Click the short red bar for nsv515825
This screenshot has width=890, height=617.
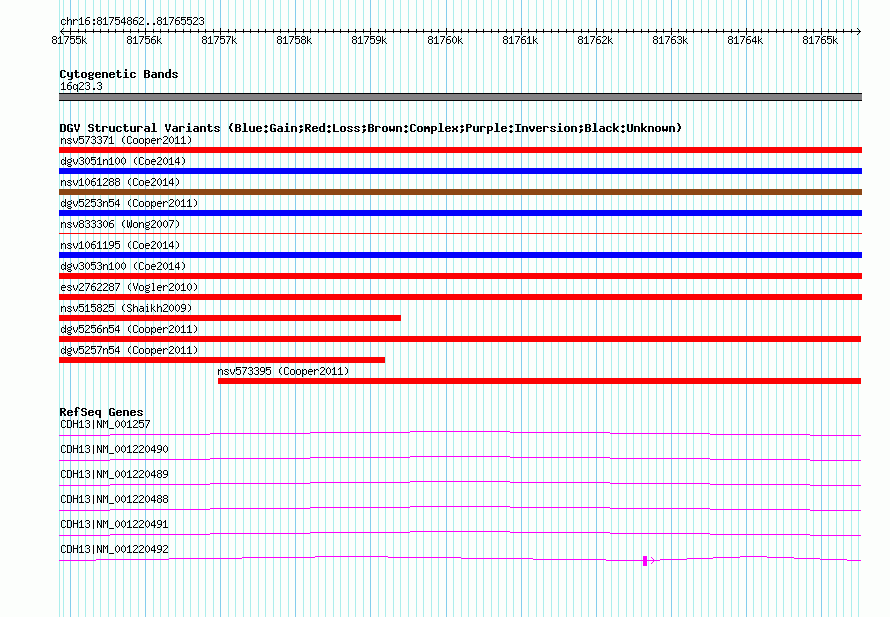(230, 318)
